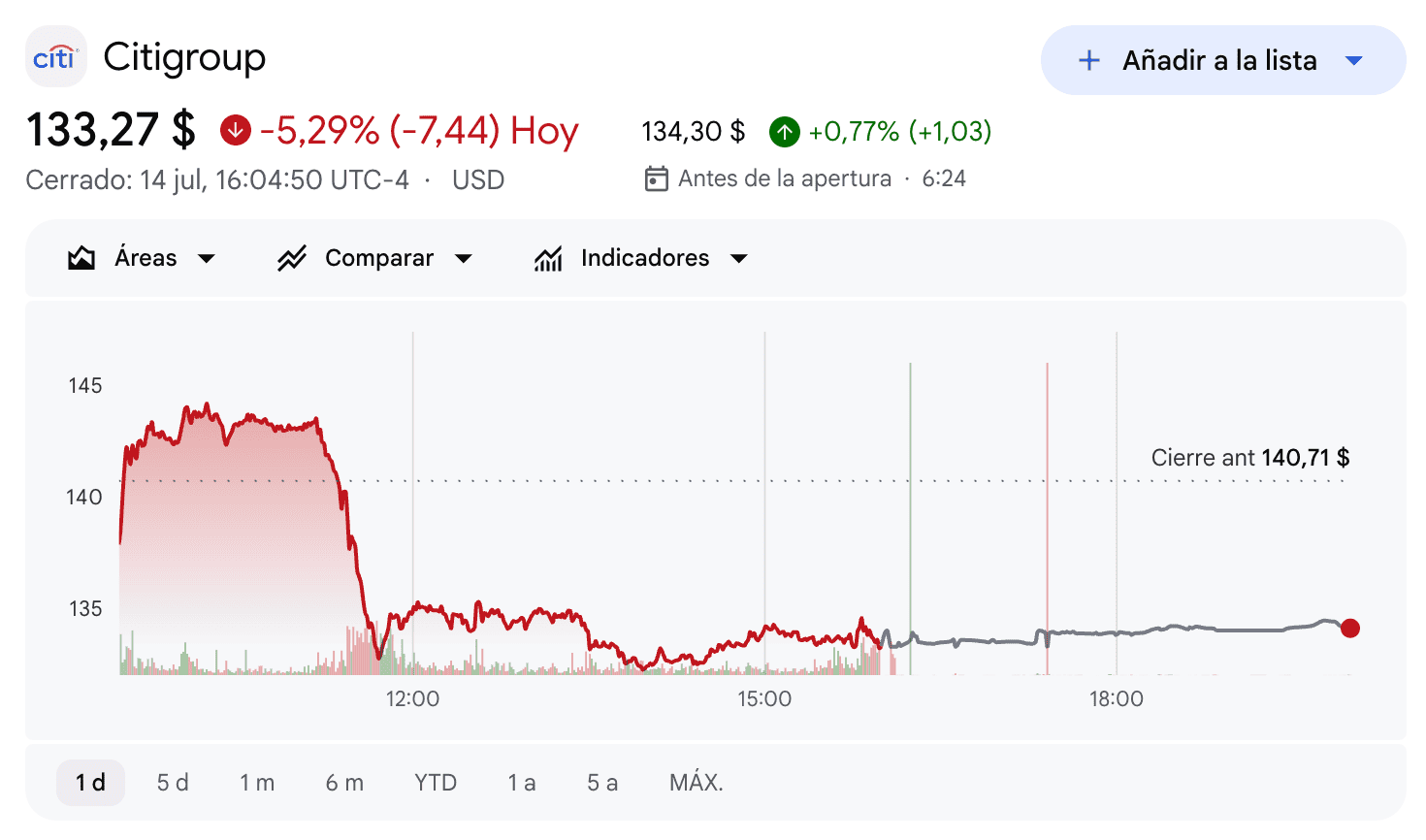Click the Añadir a la lista button
The width and height of the screenshot is (1426, 840).
[1222, 60]
